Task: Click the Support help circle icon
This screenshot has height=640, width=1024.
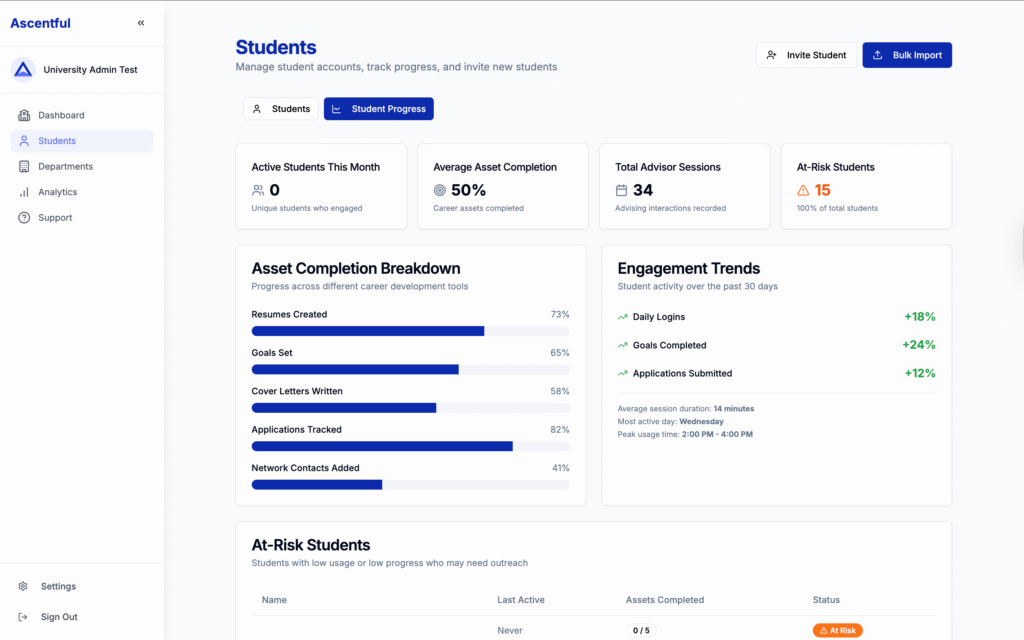Action: click(x=24, y=218)
